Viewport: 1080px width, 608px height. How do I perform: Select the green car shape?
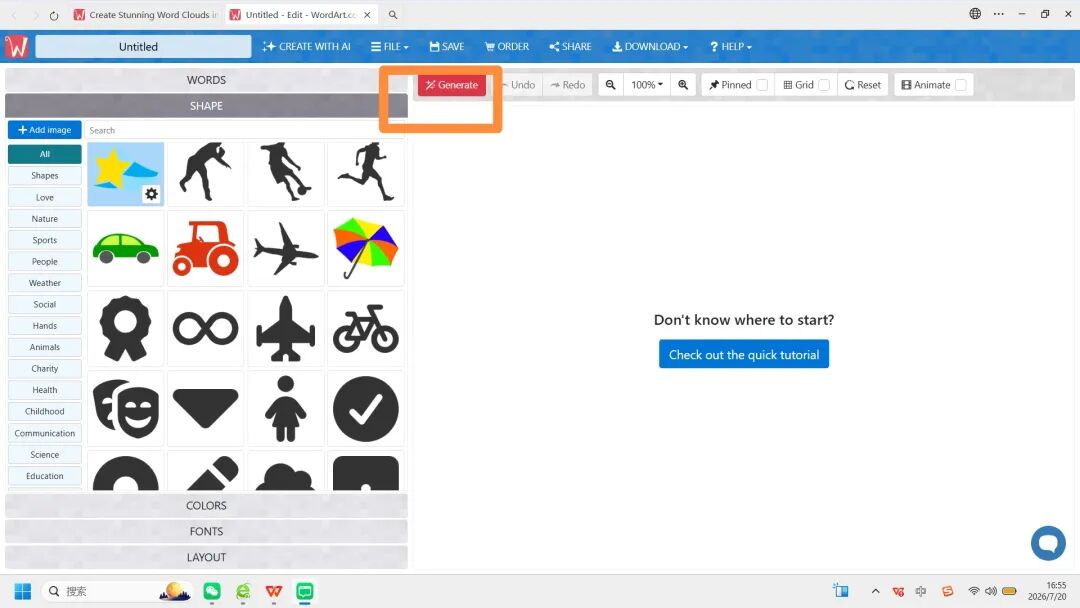tap(125, 249)
